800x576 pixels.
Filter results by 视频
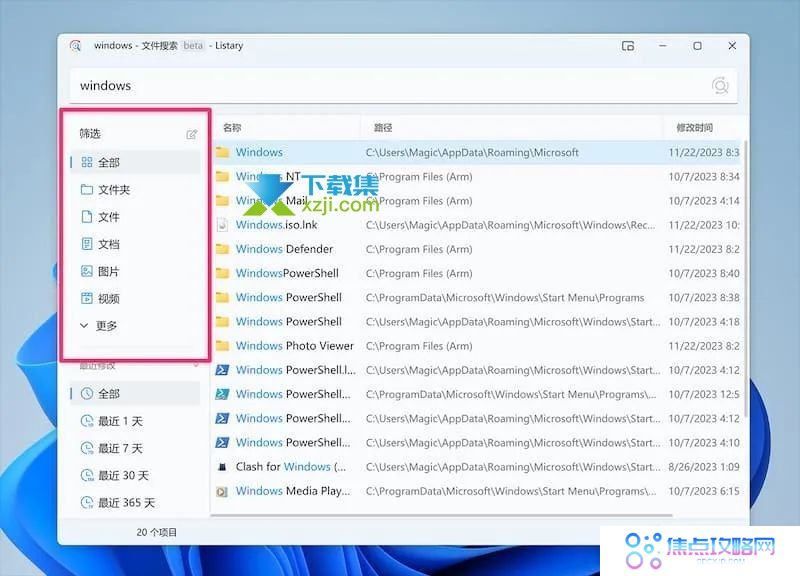point(135,298)
